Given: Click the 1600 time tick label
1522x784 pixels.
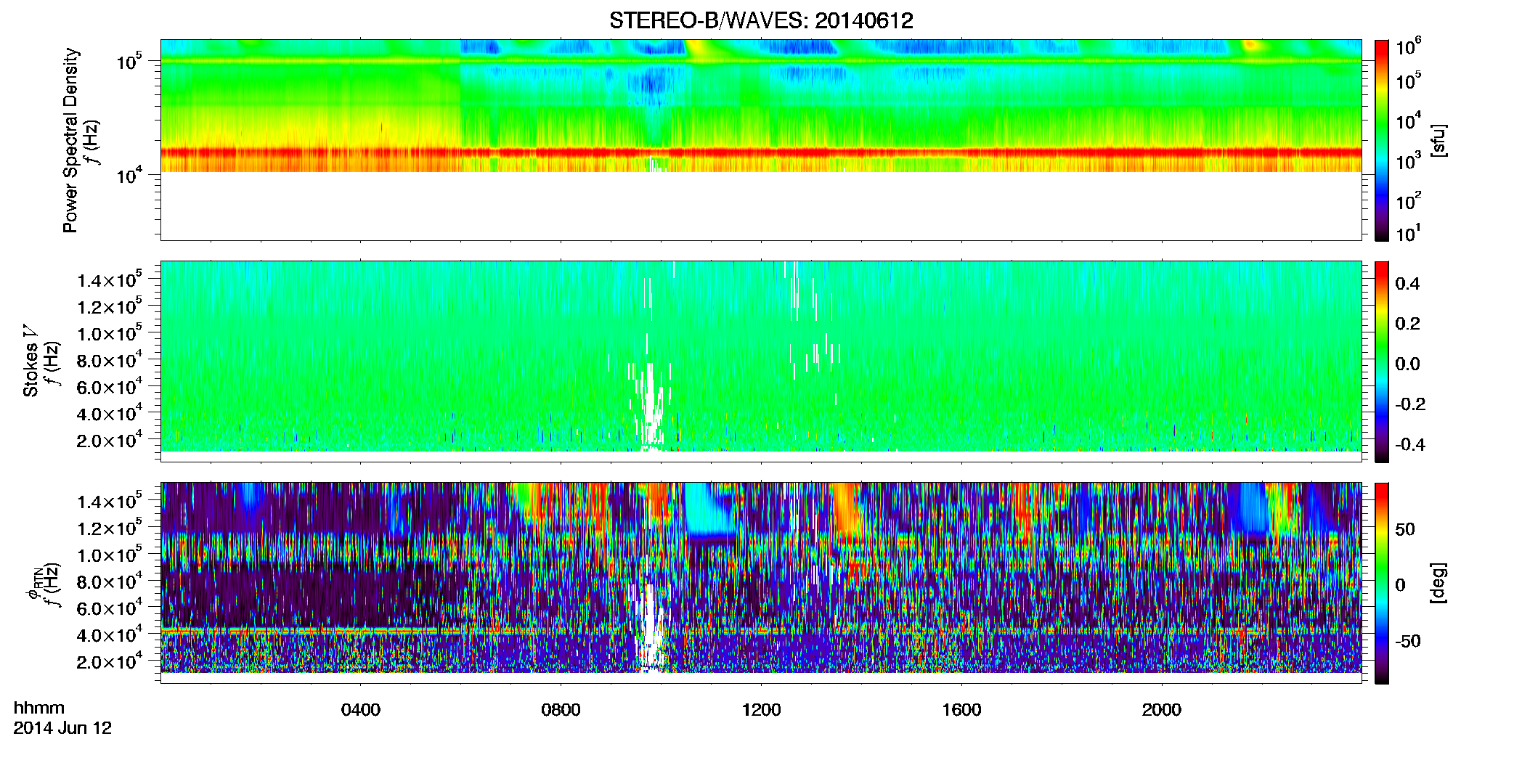Looking at the screenshot, I should (x=961, y=710).
